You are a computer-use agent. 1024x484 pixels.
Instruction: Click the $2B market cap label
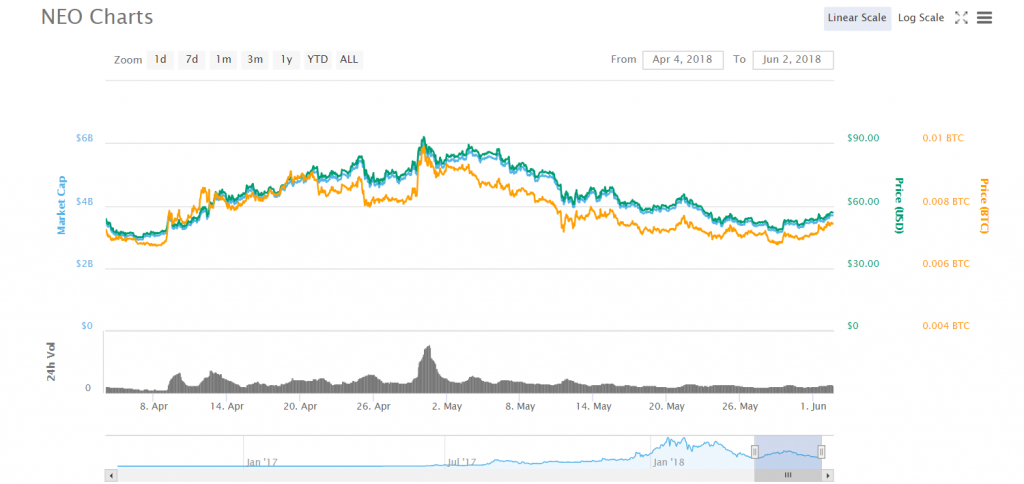pyautogui.click(x=84, y=263)
